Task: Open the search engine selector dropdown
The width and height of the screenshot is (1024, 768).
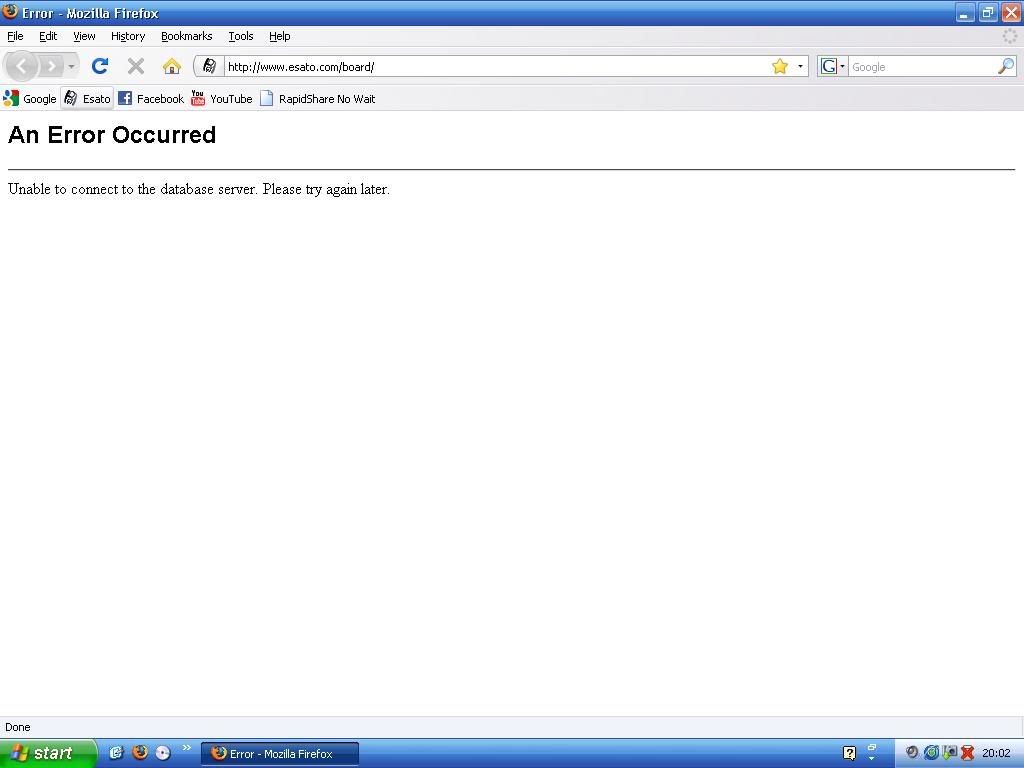Action: pos(833,66)
